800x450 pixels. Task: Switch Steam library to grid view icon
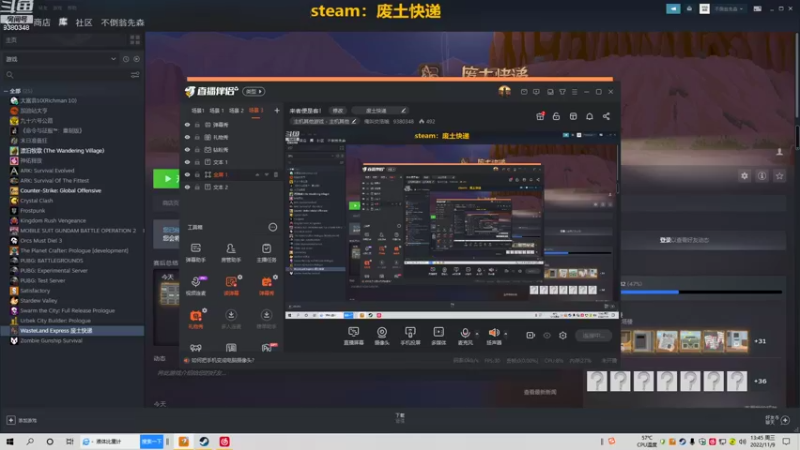click(135, 40)
